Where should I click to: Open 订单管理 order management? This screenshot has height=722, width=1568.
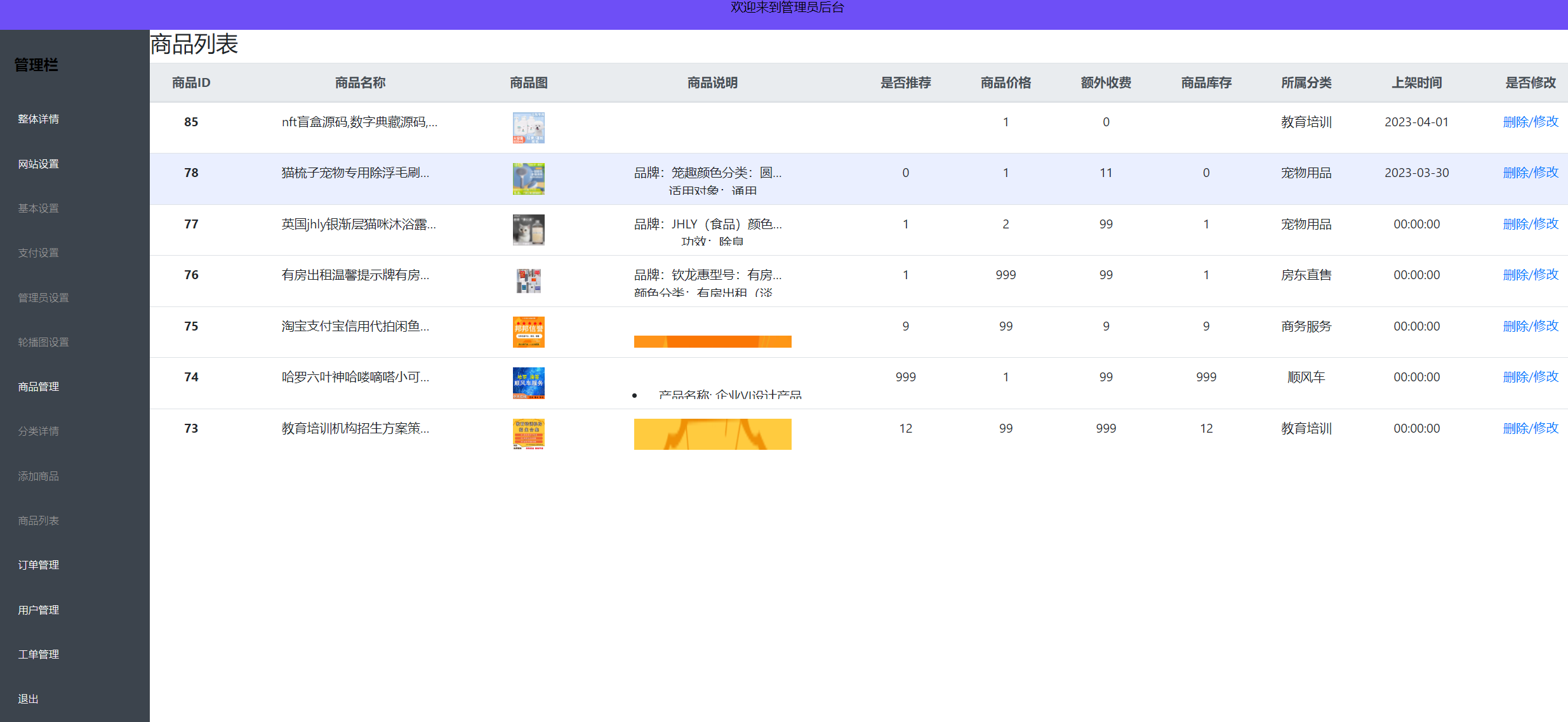[x=38, y=565]
